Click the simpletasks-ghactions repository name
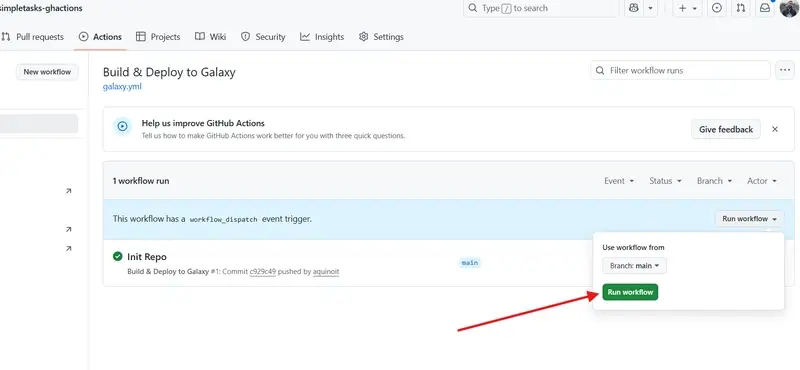Screen dimensions: 800x370 click(x=41, y=8)
